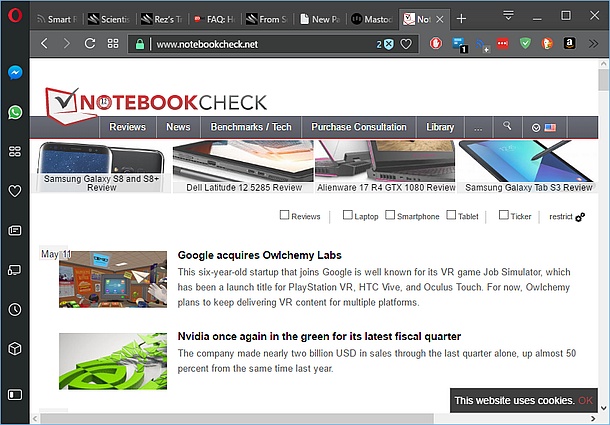Screen dimensions: 610x425
Task: Open Facebook Messenger in the sidebar
Action: [15, 72]
